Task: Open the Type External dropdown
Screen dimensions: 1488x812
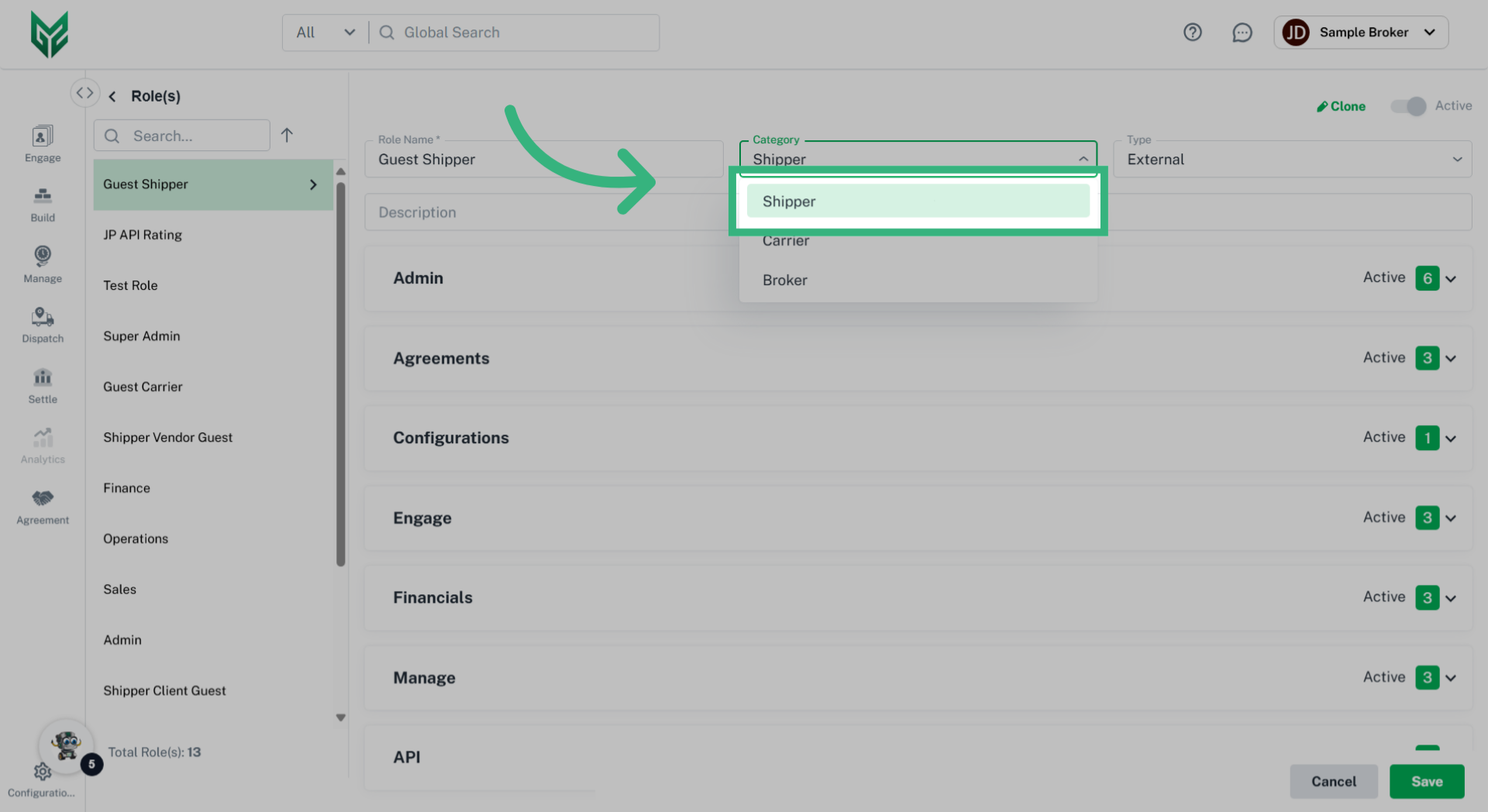Action: (x=1291, y=159)
